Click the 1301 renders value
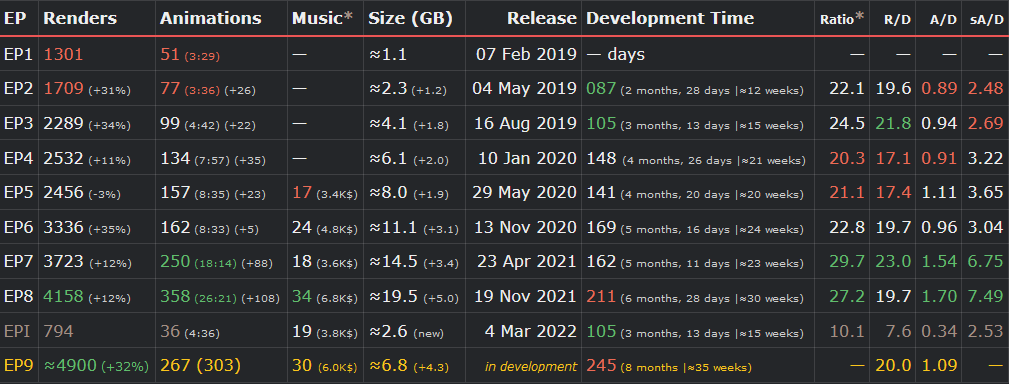Screen dimensions: 1009x384 click(x=63, y=55)
